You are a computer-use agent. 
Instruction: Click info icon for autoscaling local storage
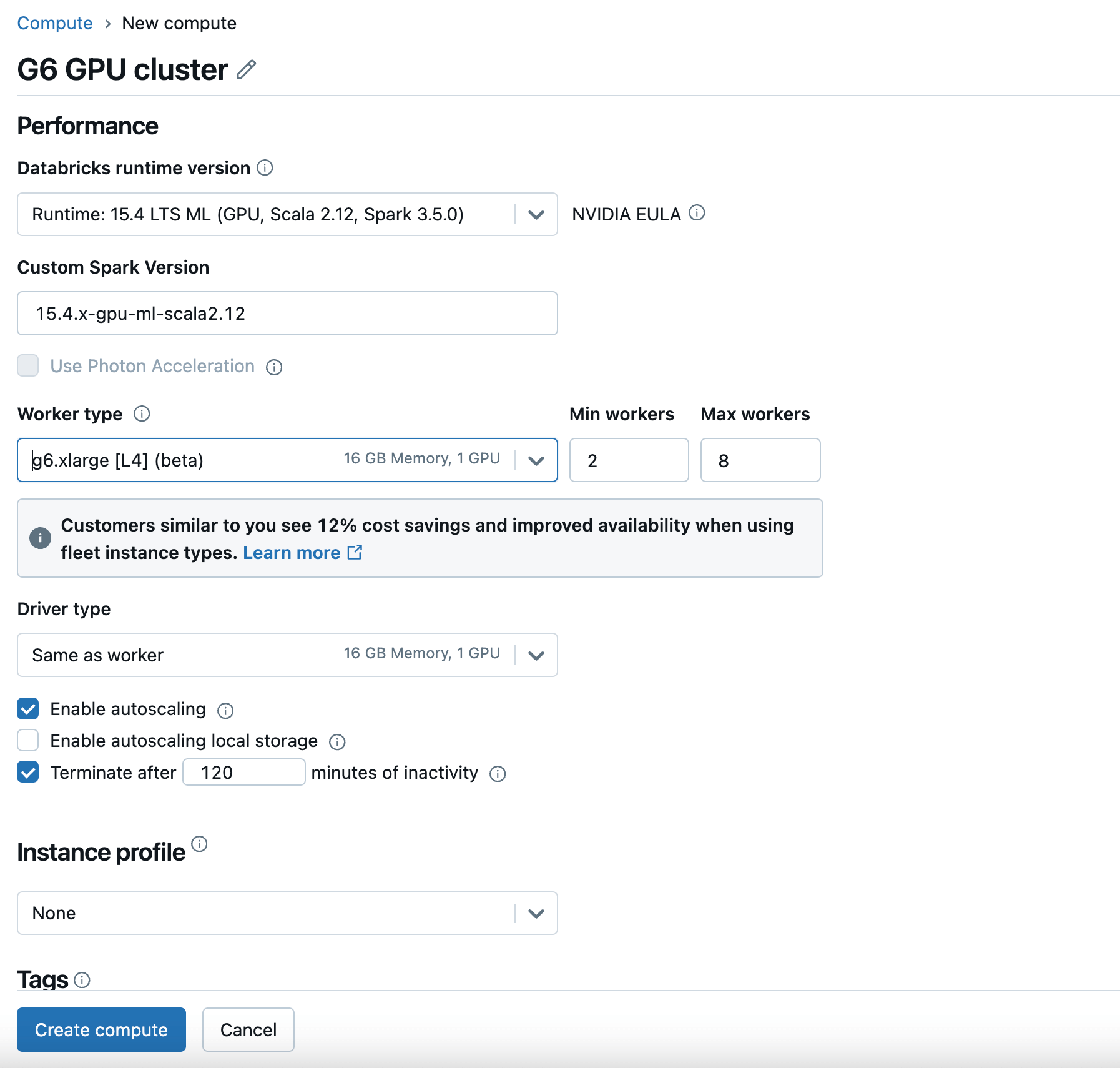pyautogui.click(x=337, y=742)
